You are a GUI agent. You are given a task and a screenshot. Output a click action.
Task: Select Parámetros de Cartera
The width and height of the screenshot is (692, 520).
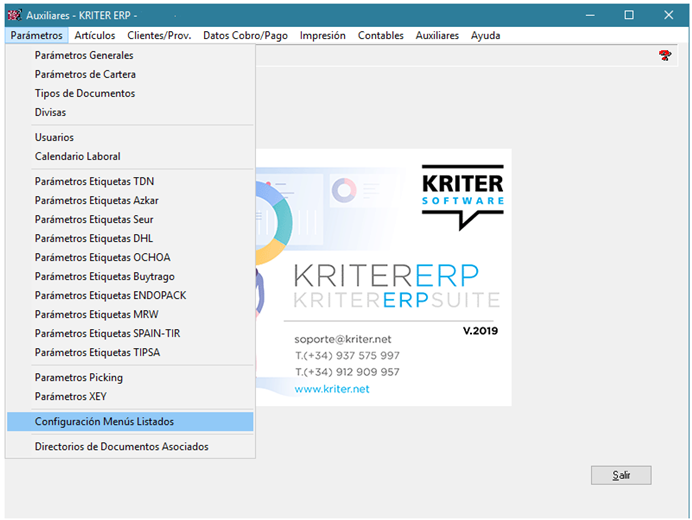point(130,74)
